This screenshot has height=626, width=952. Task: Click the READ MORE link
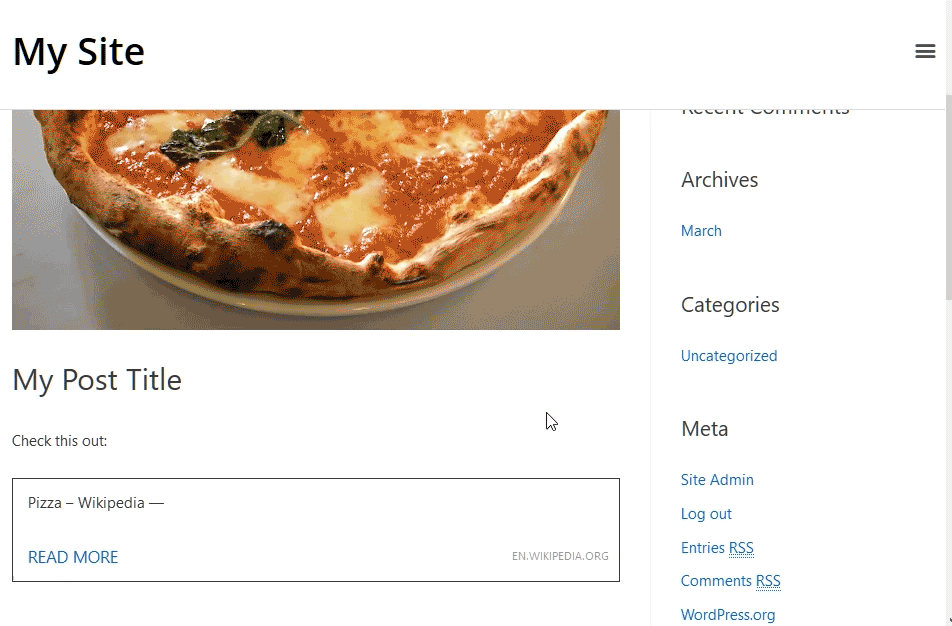[73, 557]
